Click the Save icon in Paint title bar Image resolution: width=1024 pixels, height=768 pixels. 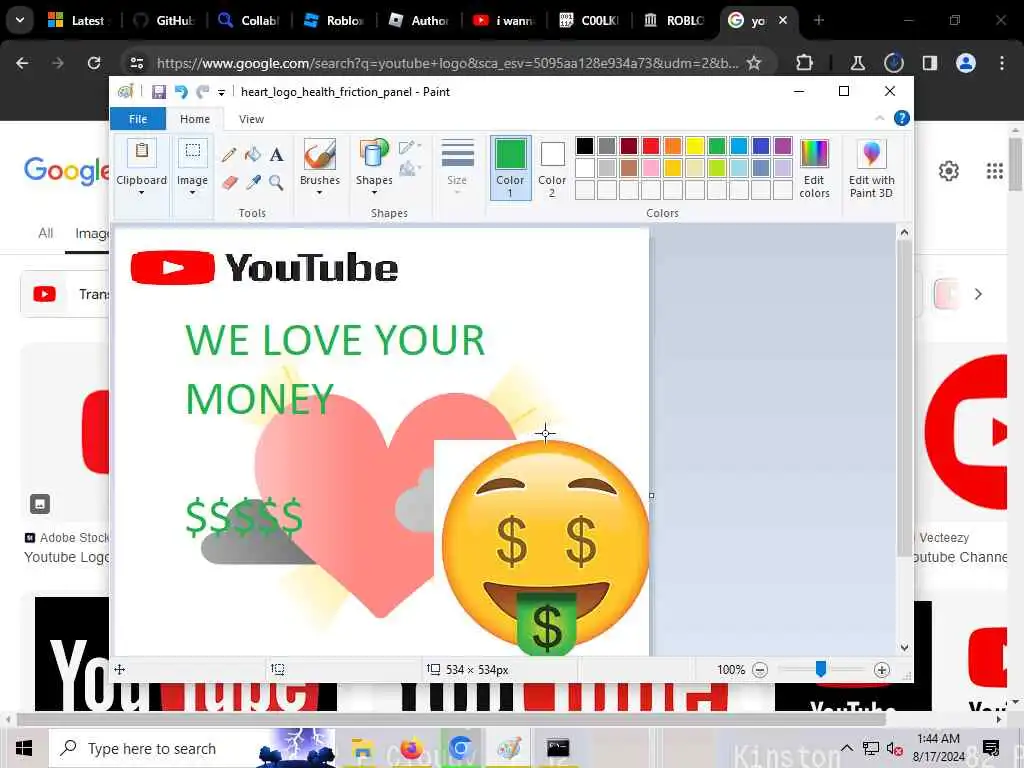coord(159,92)
